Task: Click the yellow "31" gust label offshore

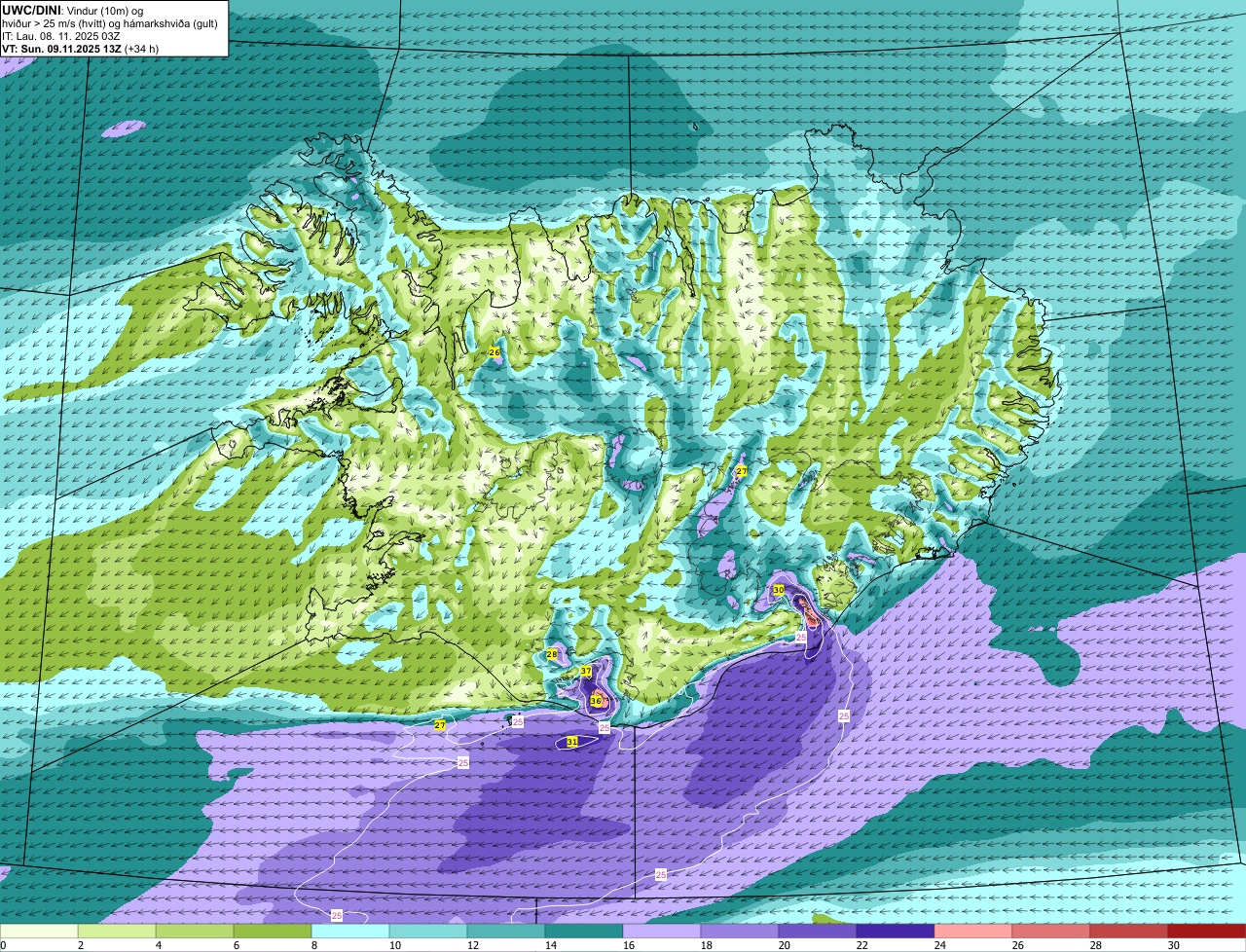Action: [572, 742]
